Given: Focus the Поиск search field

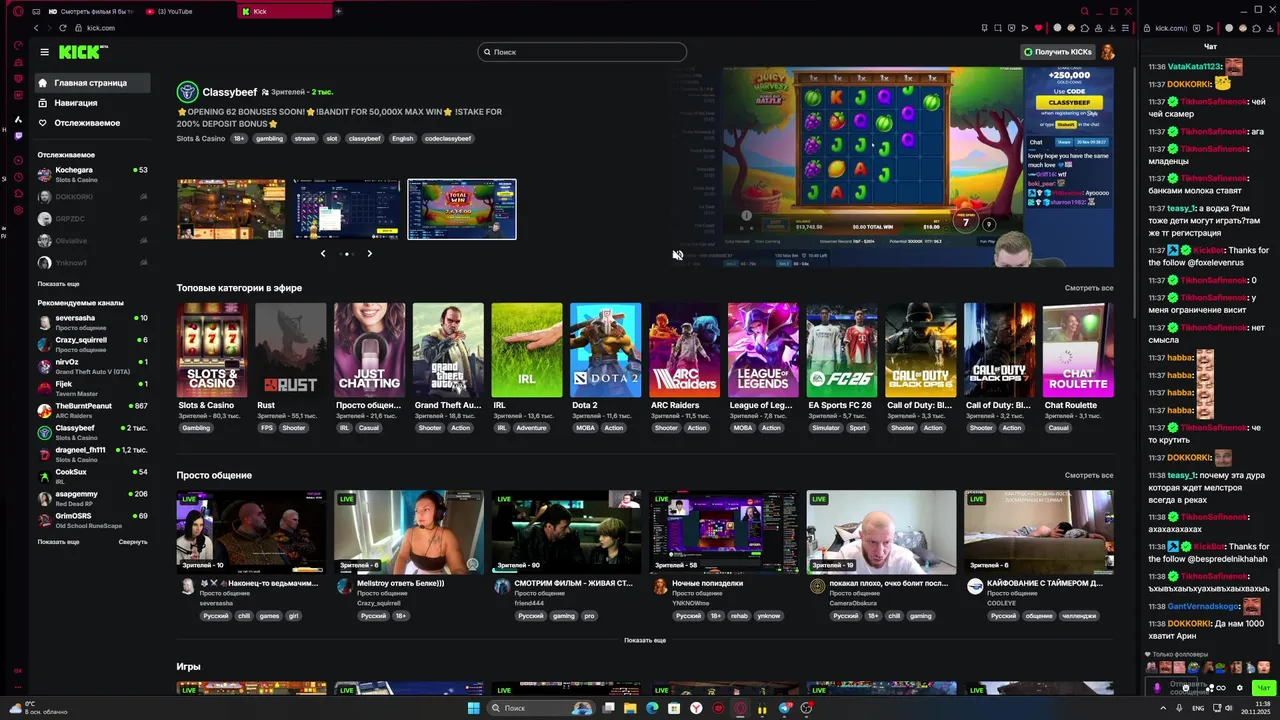Looking at the screenshot, I should 582,52.
